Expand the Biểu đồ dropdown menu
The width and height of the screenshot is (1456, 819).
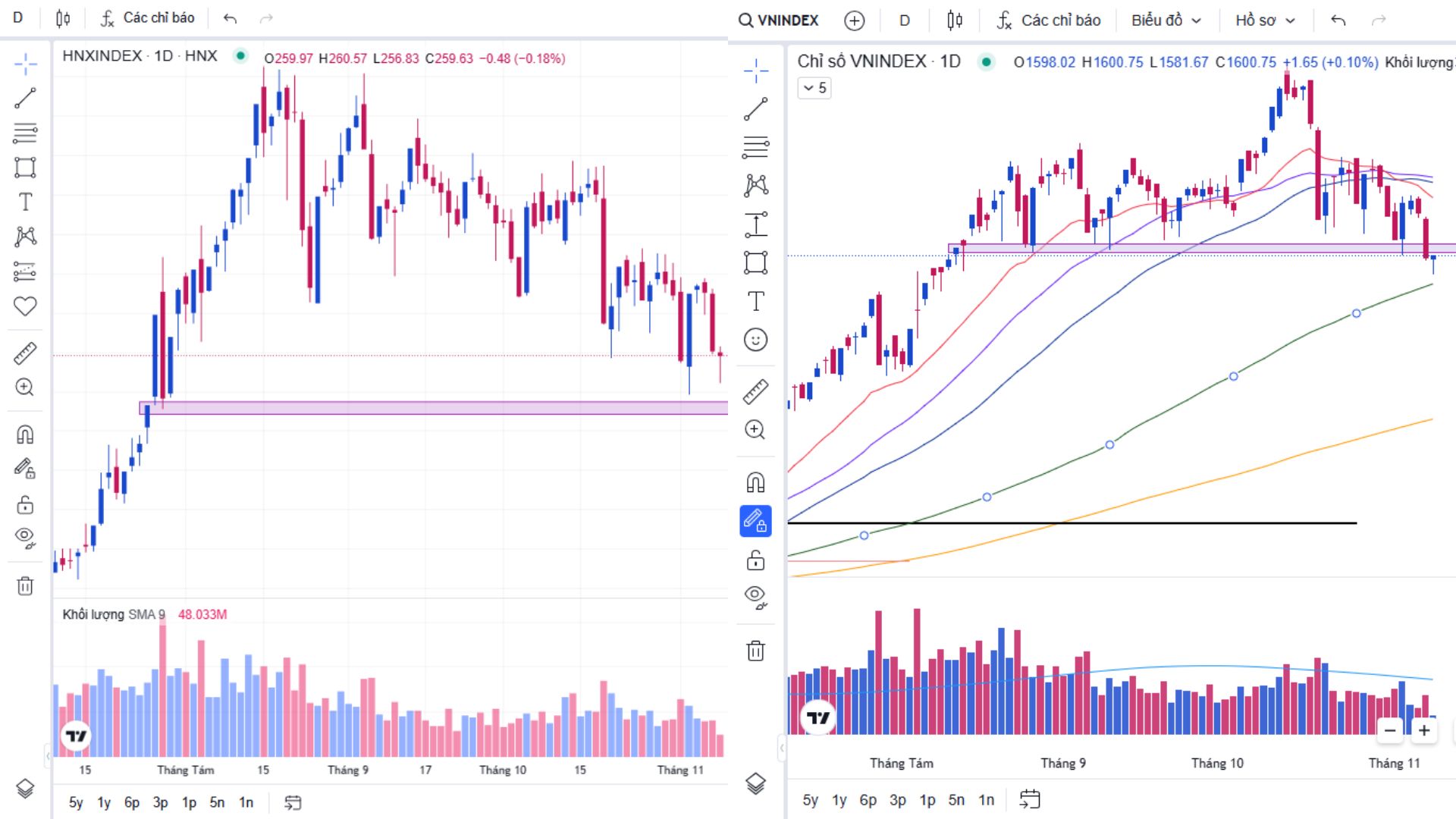(x=1166, y=20)
